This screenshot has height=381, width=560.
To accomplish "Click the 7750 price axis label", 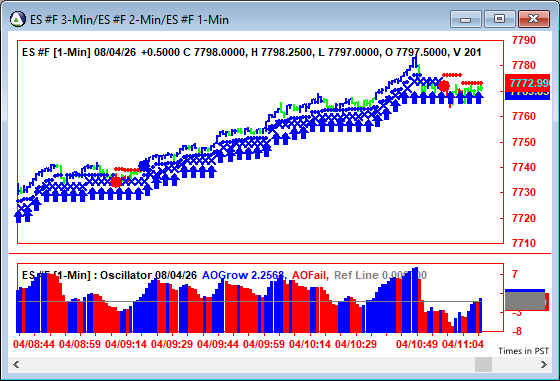I will tap(524, 142).
